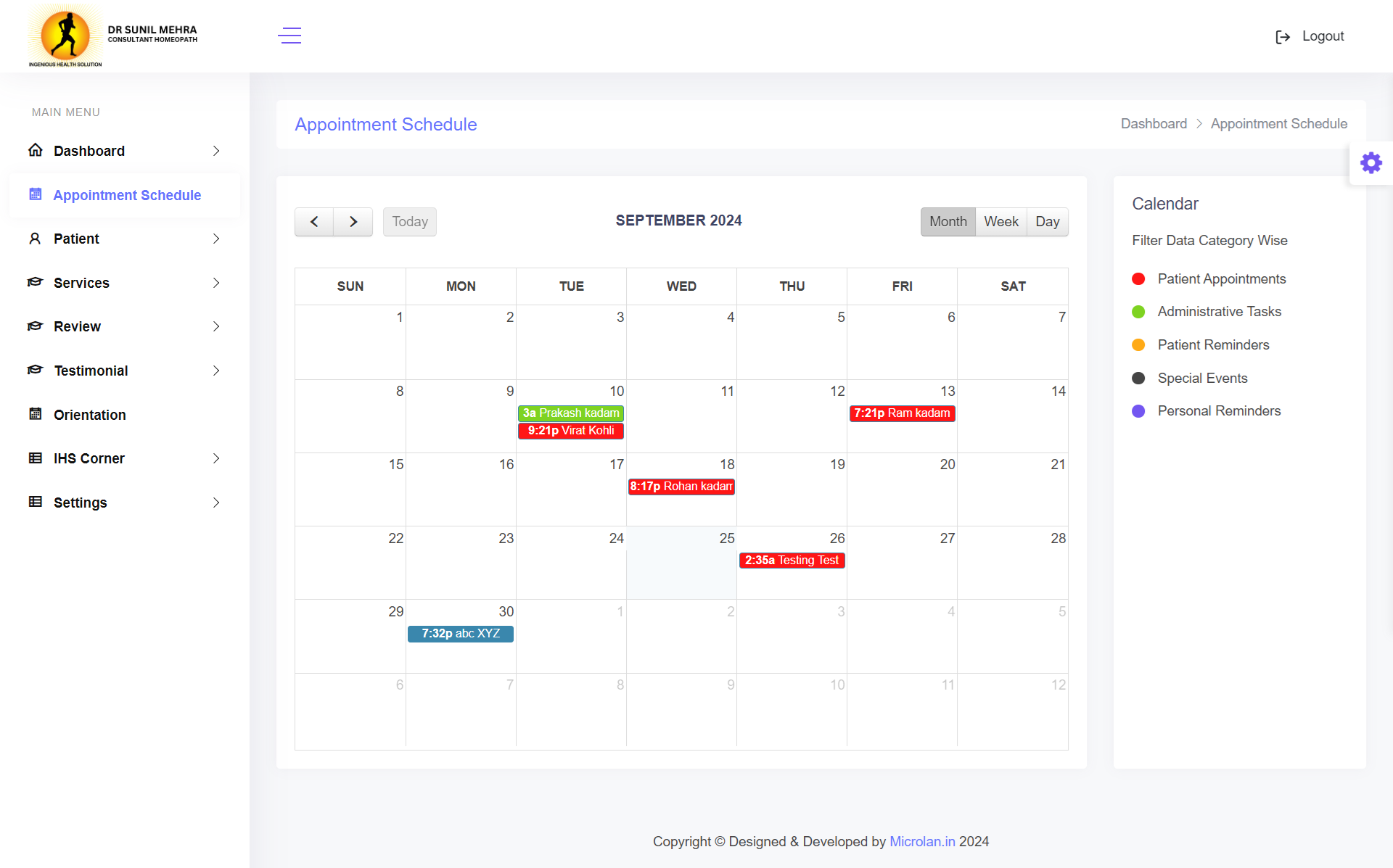Click the orange Patient Reminders color dot
The height and width of the screenshot is (868, 1393).
[x=1138, y=345]
